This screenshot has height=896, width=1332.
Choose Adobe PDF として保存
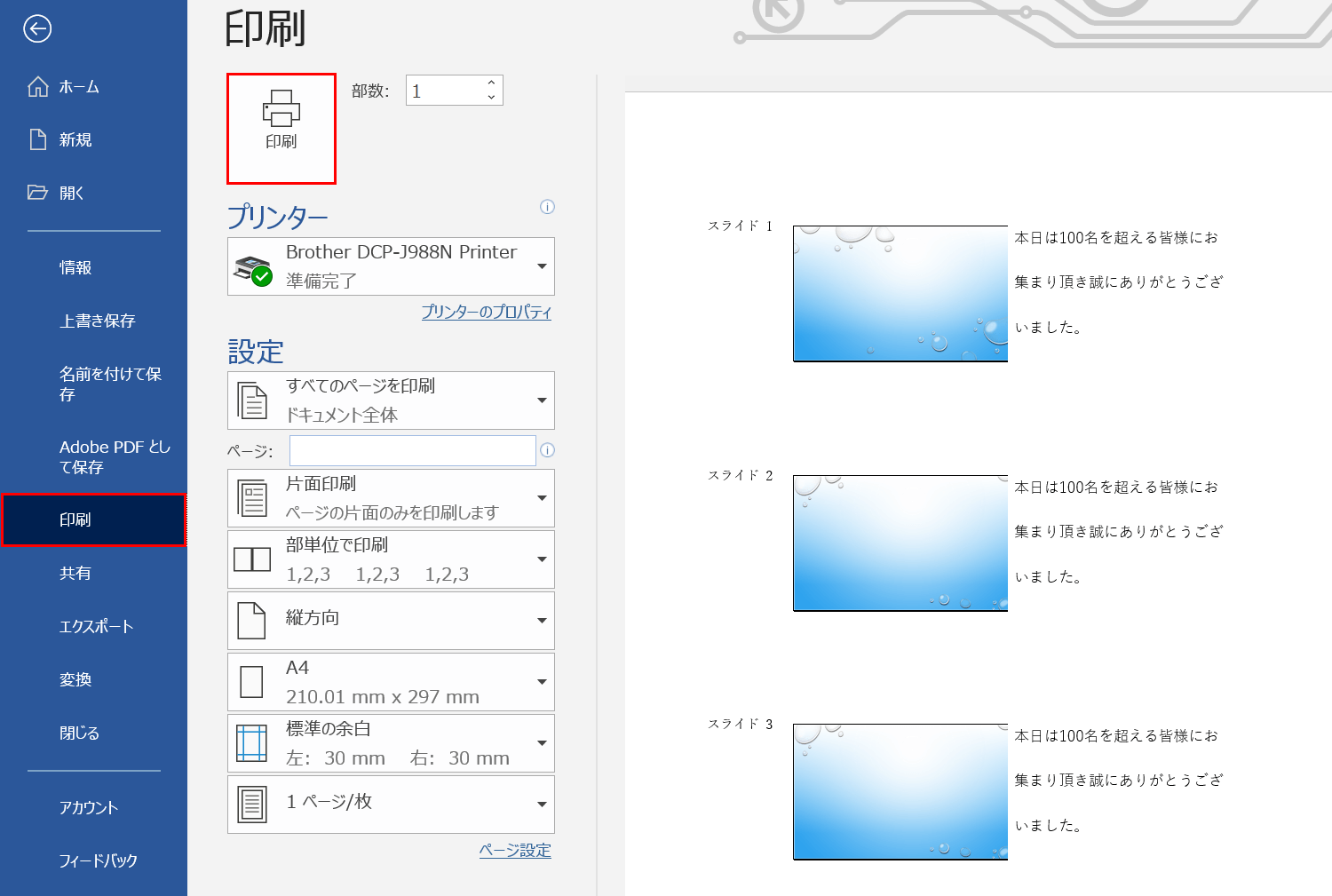tap(93, 457)
